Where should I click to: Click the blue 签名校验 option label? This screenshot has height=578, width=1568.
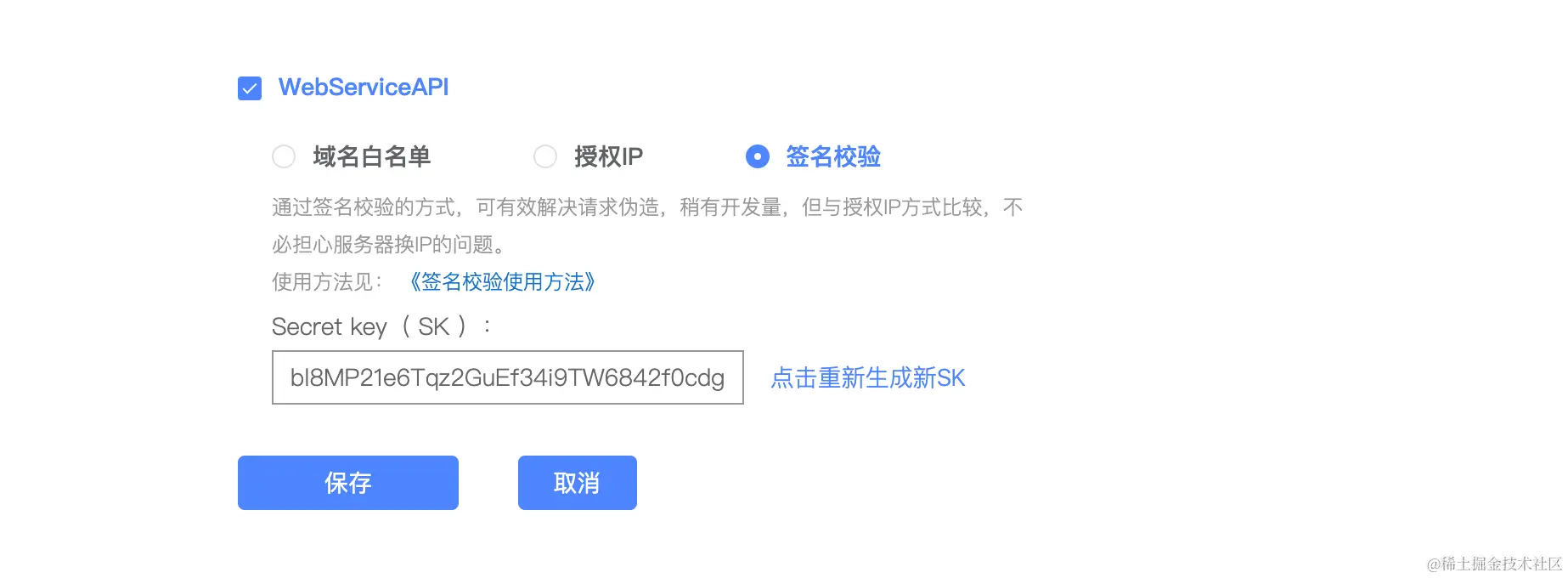coord(833,156)
